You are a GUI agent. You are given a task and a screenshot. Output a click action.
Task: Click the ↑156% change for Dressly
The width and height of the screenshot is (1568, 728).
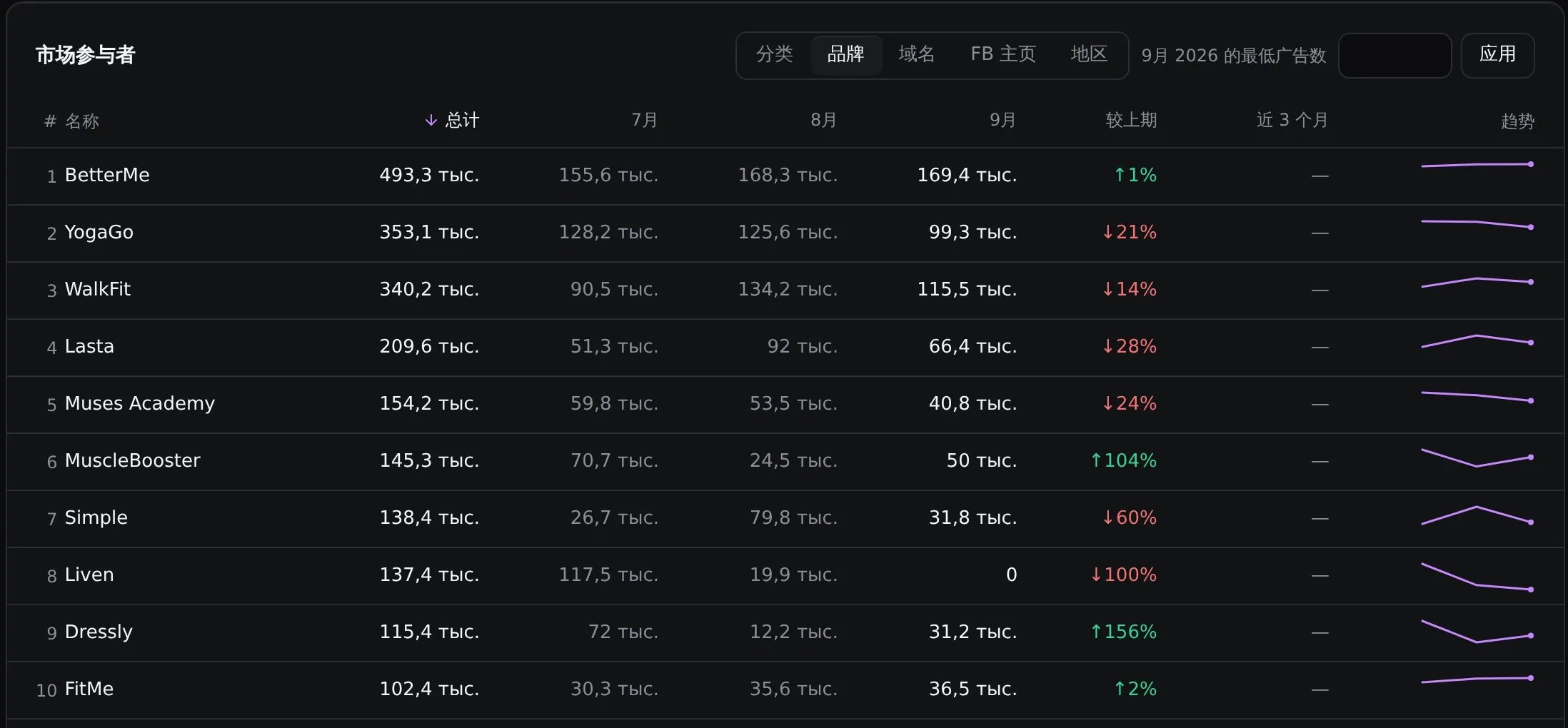(x=1124, y=632)
